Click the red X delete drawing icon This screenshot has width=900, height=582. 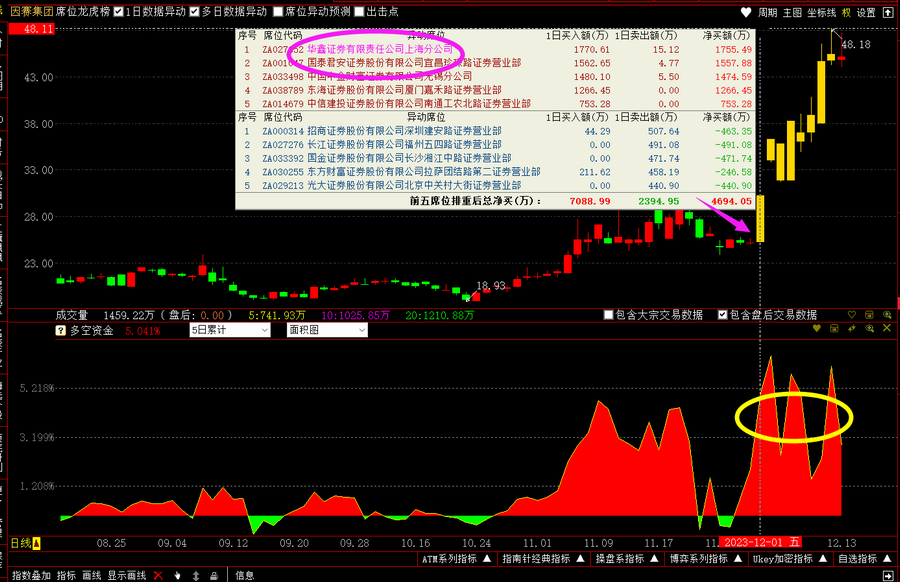coord(158,575)
